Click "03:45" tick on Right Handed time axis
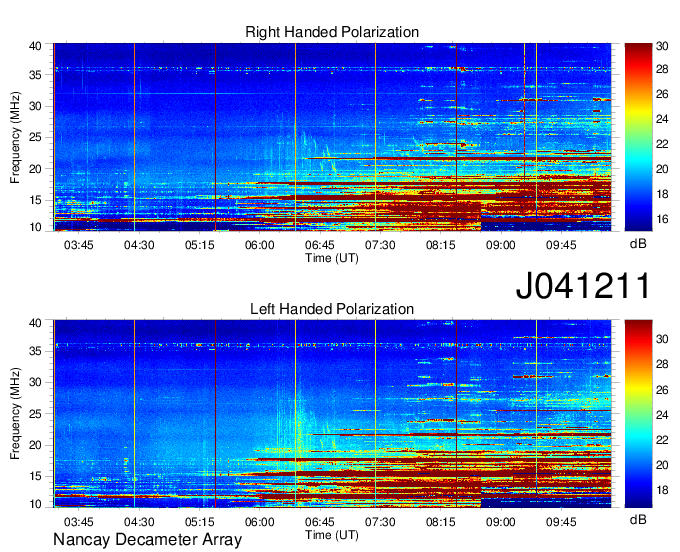Viewport: 680px width, 552px height. click(78, 245)
